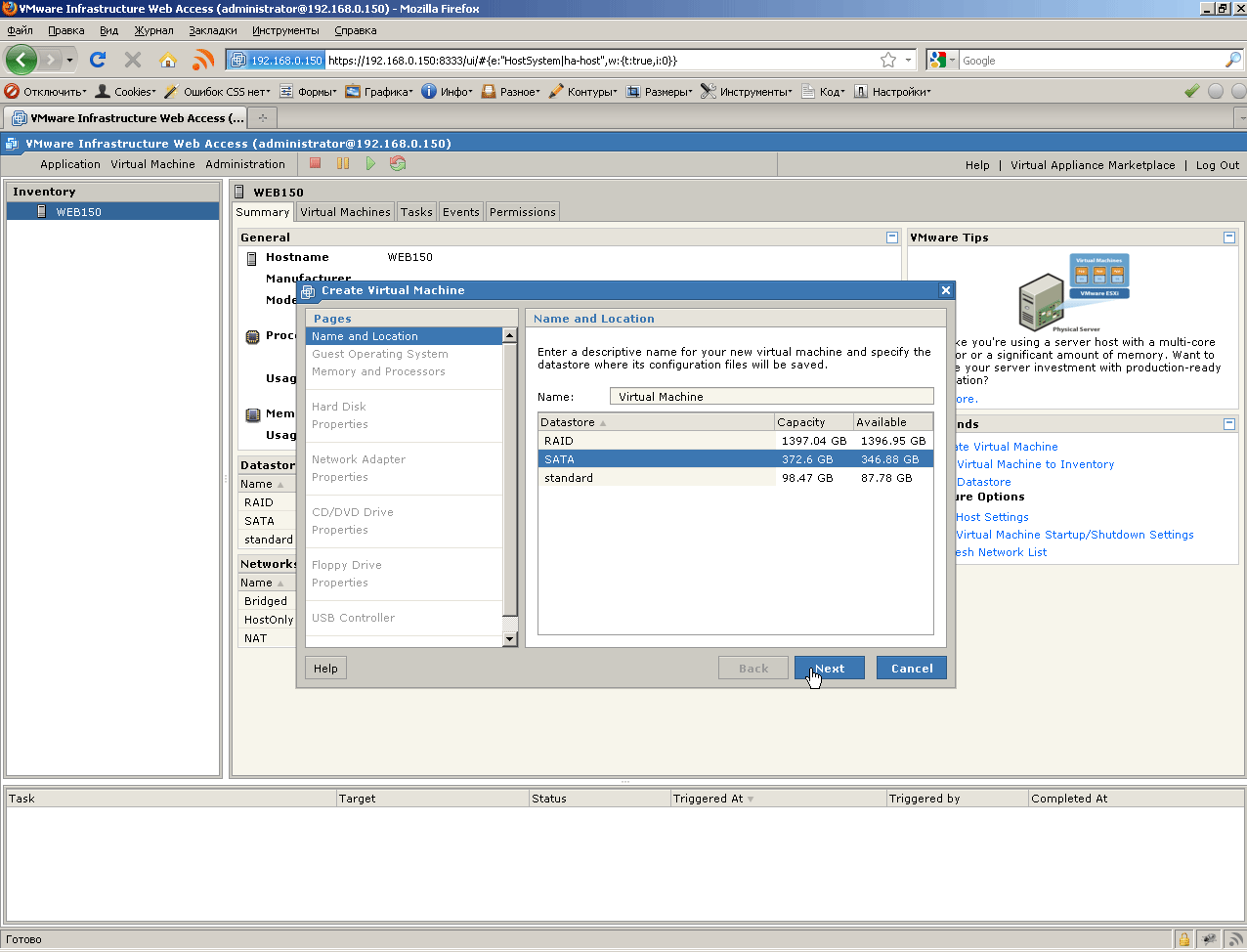Click the red Power Off VM icon
This screenshot has height=952, width=1247.
click(316, 163)
